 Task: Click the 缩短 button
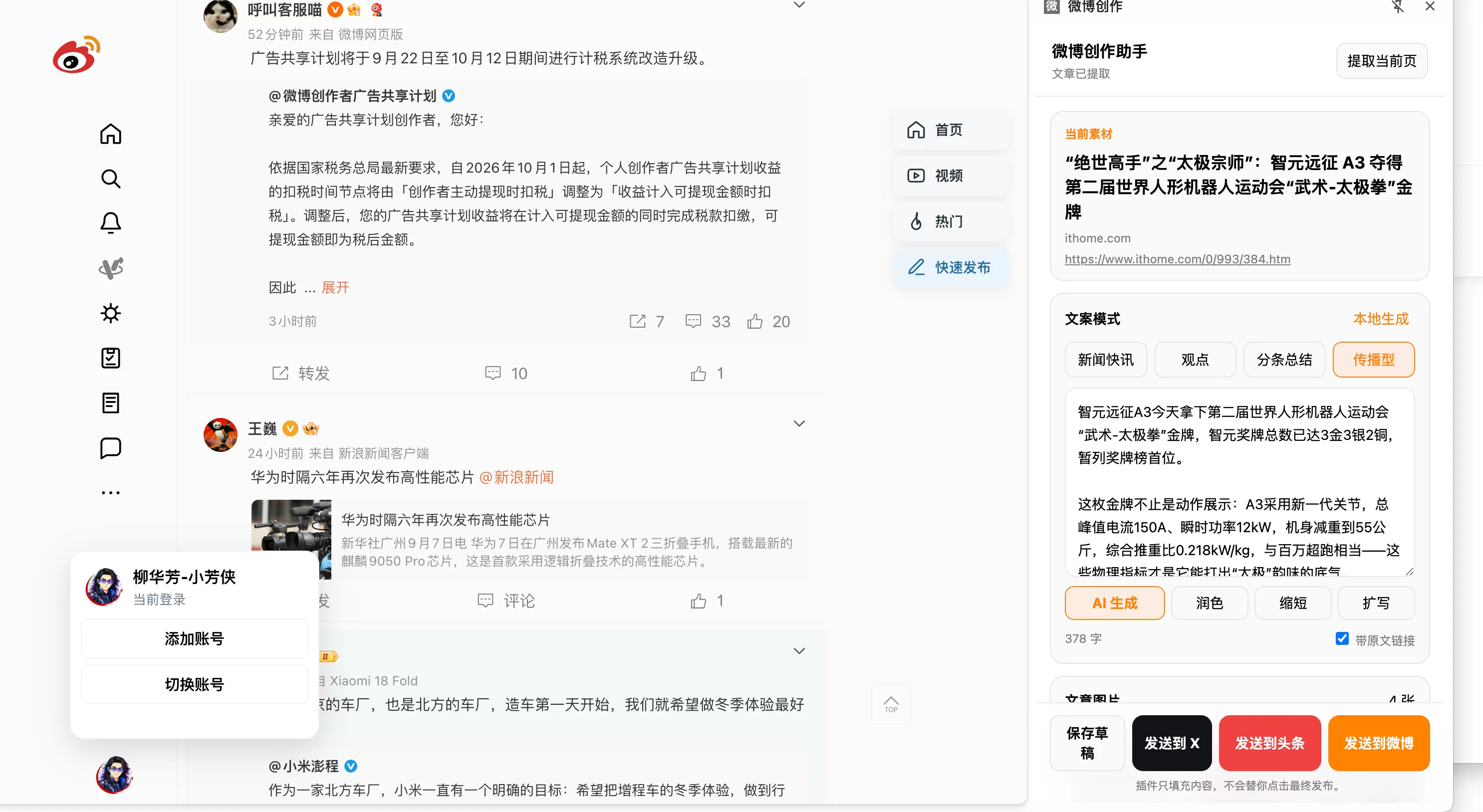point(1293,603)
